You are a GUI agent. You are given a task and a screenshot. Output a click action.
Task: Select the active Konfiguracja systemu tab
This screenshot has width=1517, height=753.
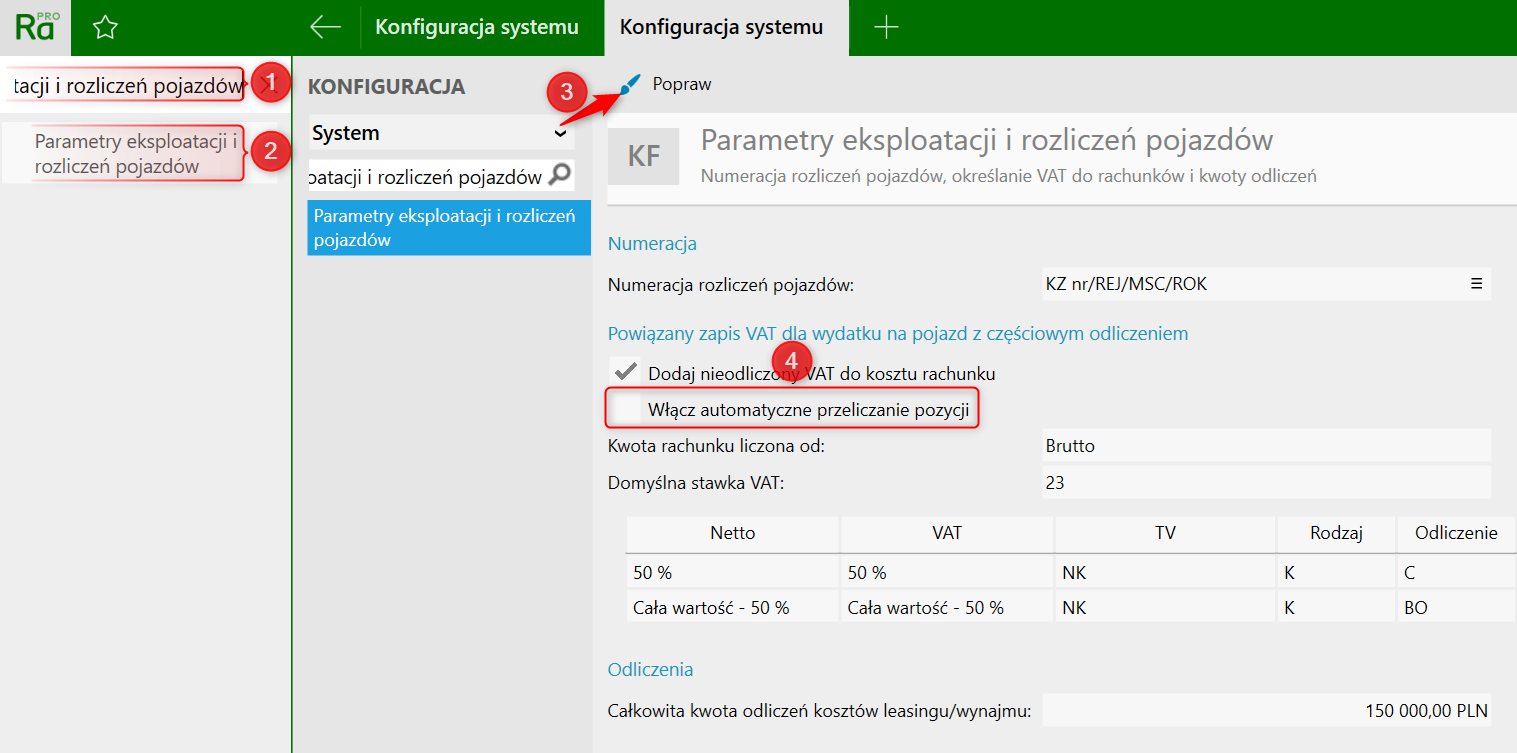click(721, 27)
